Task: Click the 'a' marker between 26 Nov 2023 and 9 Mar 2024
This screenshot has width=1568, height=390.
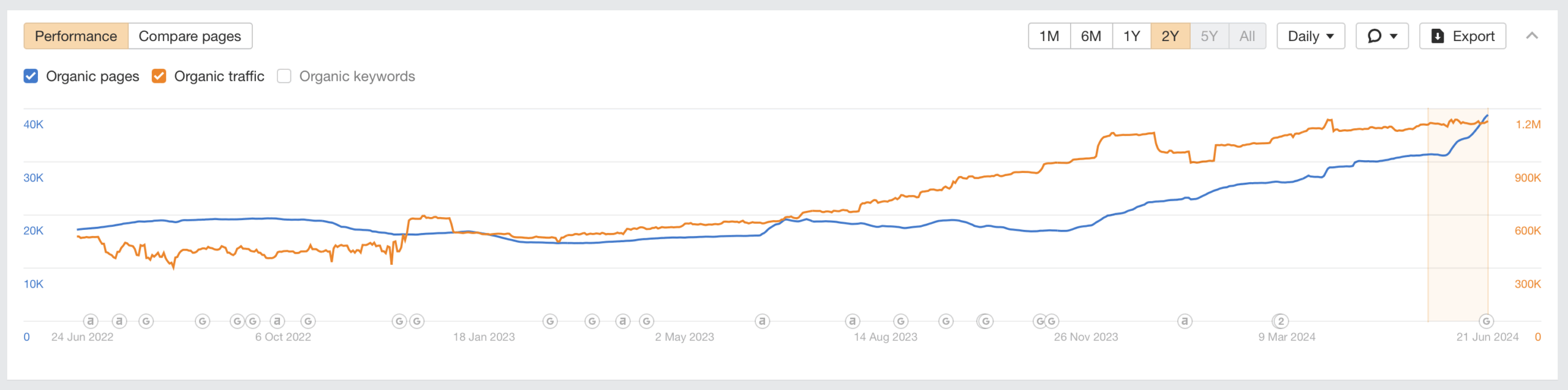Action: [x=1185, y=321]
